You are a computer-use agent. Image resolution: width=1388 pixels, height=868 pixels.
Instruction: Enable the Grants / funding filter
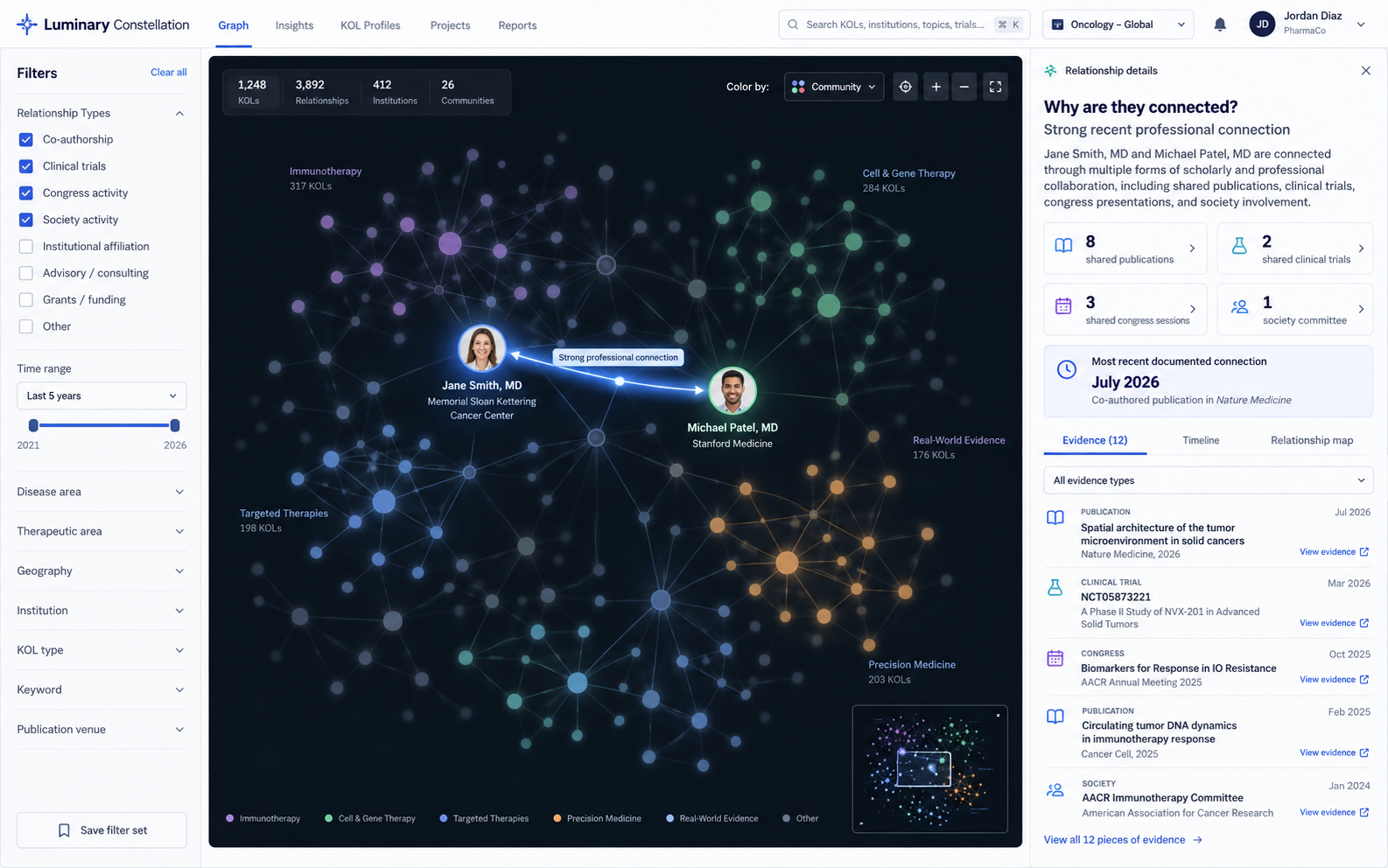pyautogui.click(x=26, y=300)
